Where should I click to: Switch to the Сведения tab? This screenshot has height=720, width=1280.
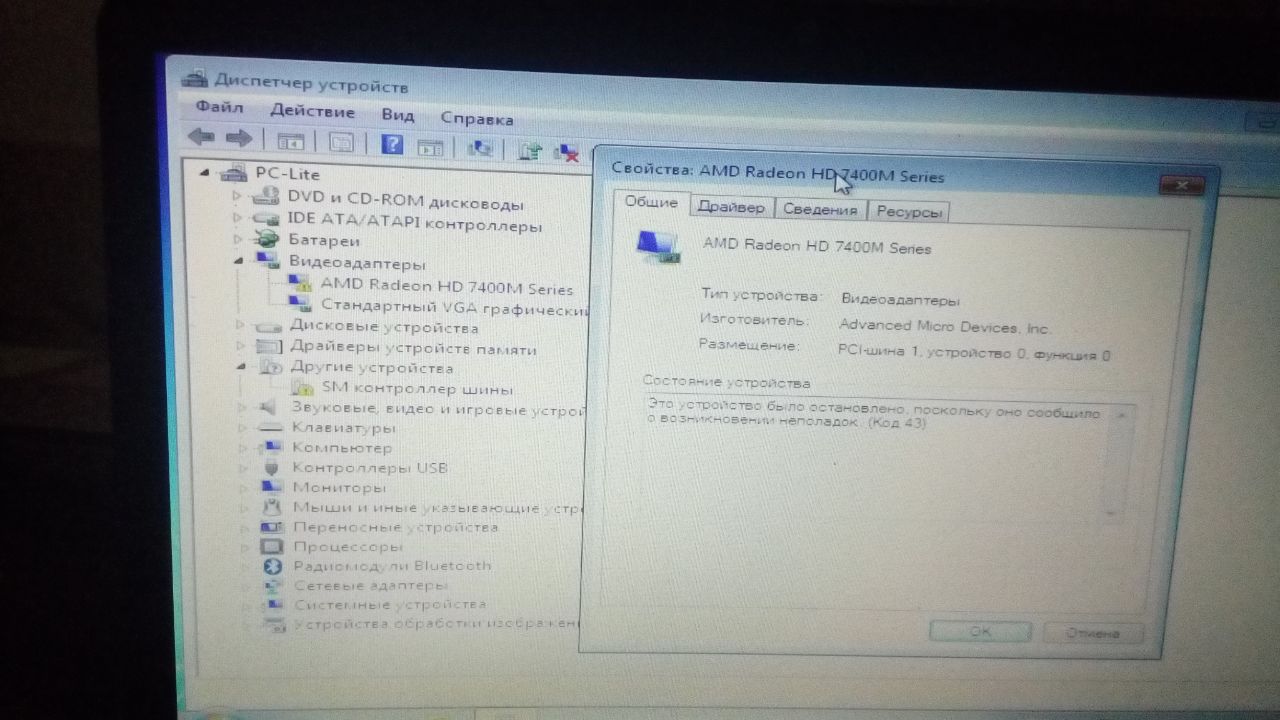pos(819,210)
